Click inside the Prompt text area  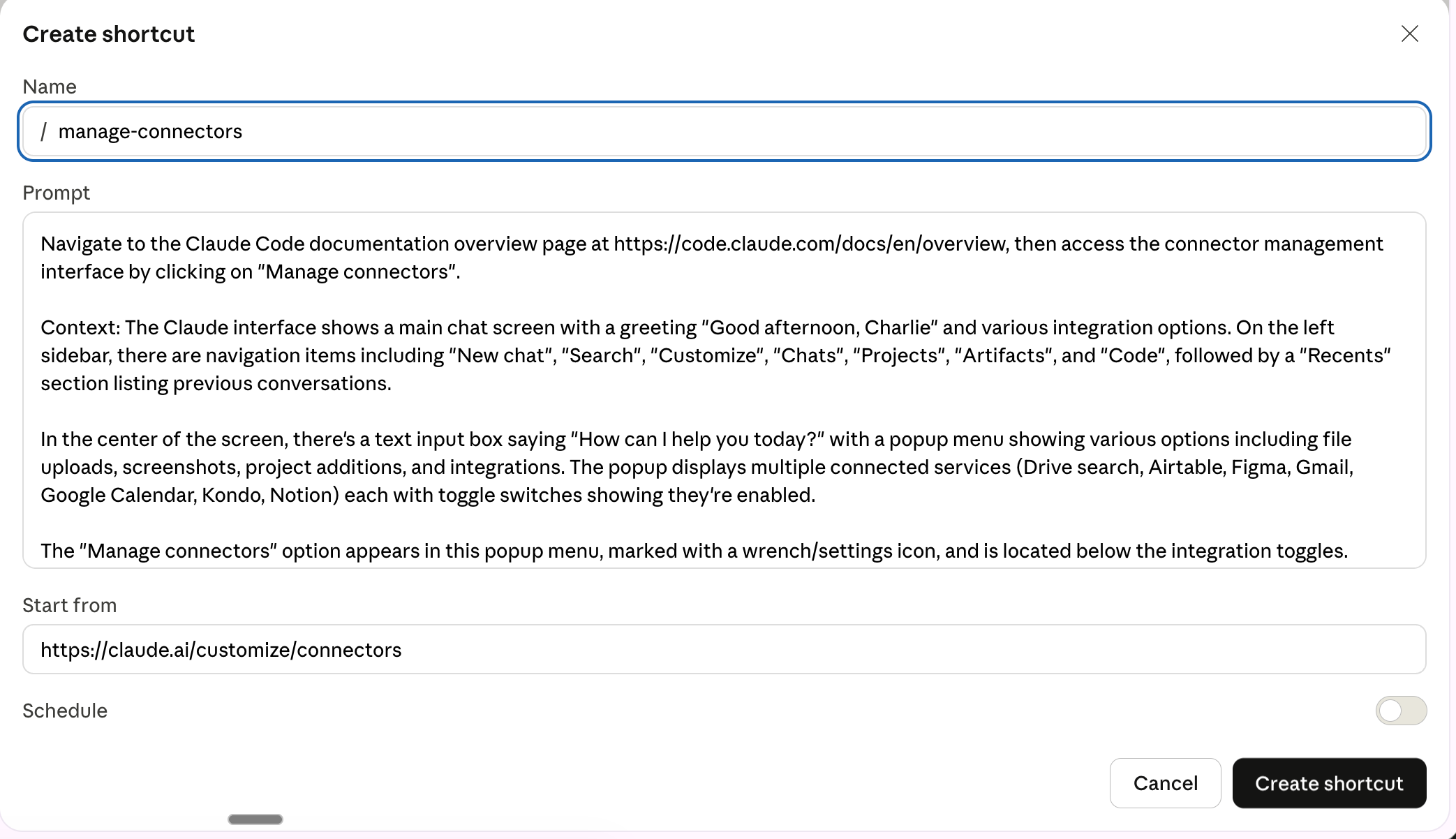pyautogui.click(x=725, y=390)
